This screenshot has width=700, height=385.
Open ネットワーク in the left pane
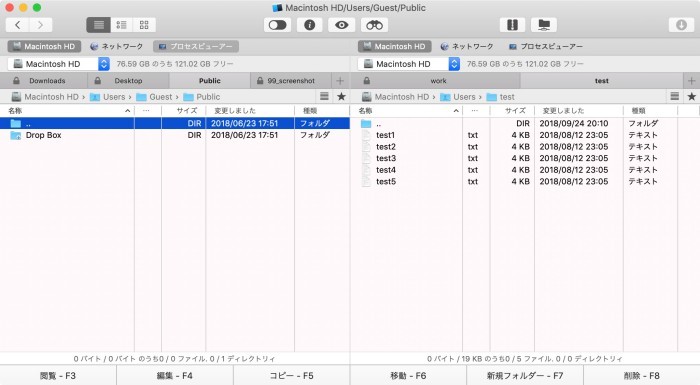tap(117, 46)
